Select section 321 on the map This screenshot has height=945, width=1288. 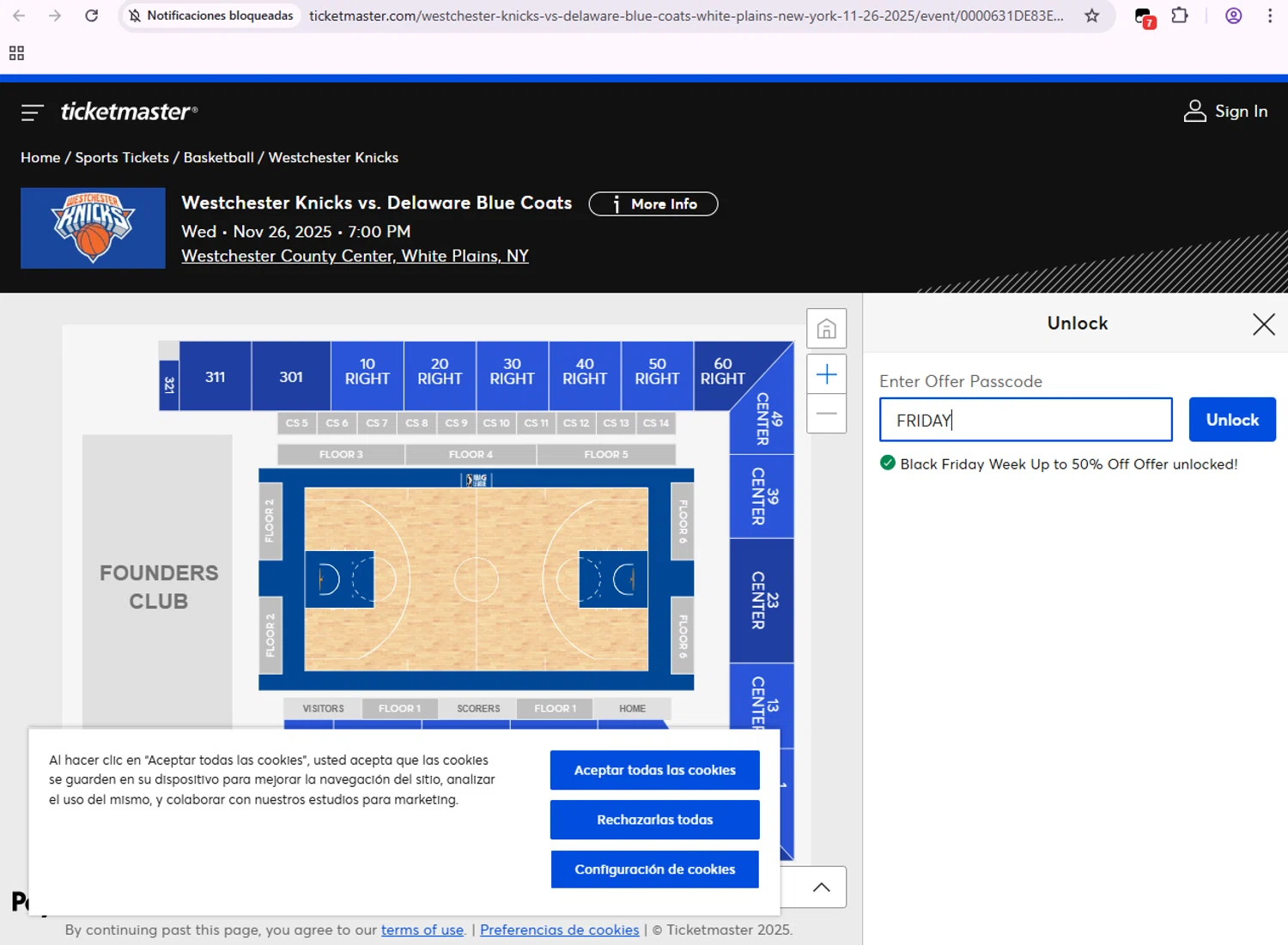pos(169,385)
